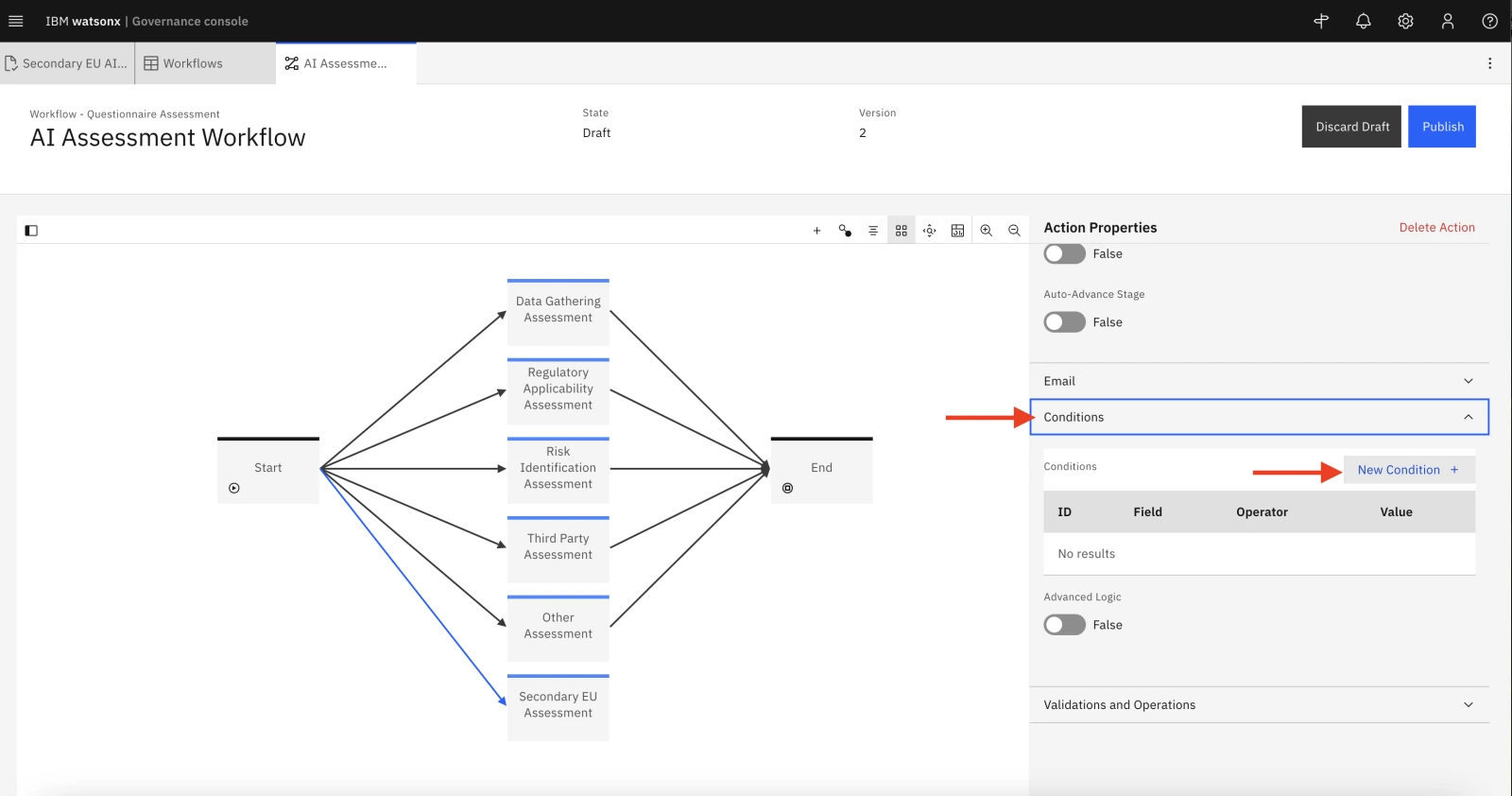Click the dashboard layout icon in canvas toolbar

point(957,231)
